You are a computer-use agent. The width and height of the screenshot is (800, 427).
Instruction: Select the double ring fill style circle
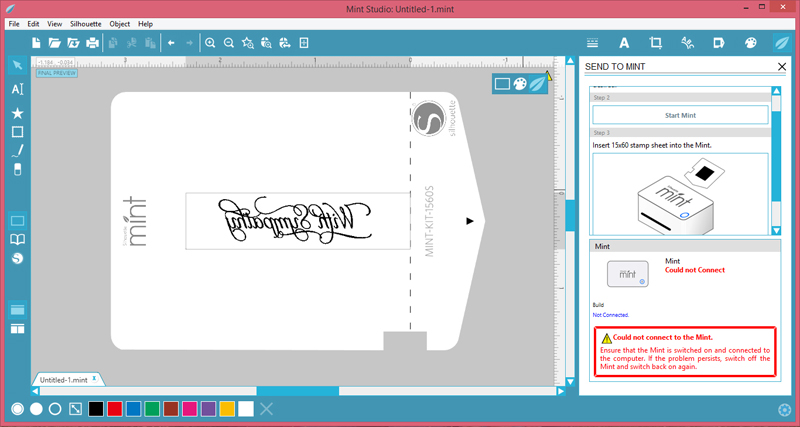(x=17, y=409)
